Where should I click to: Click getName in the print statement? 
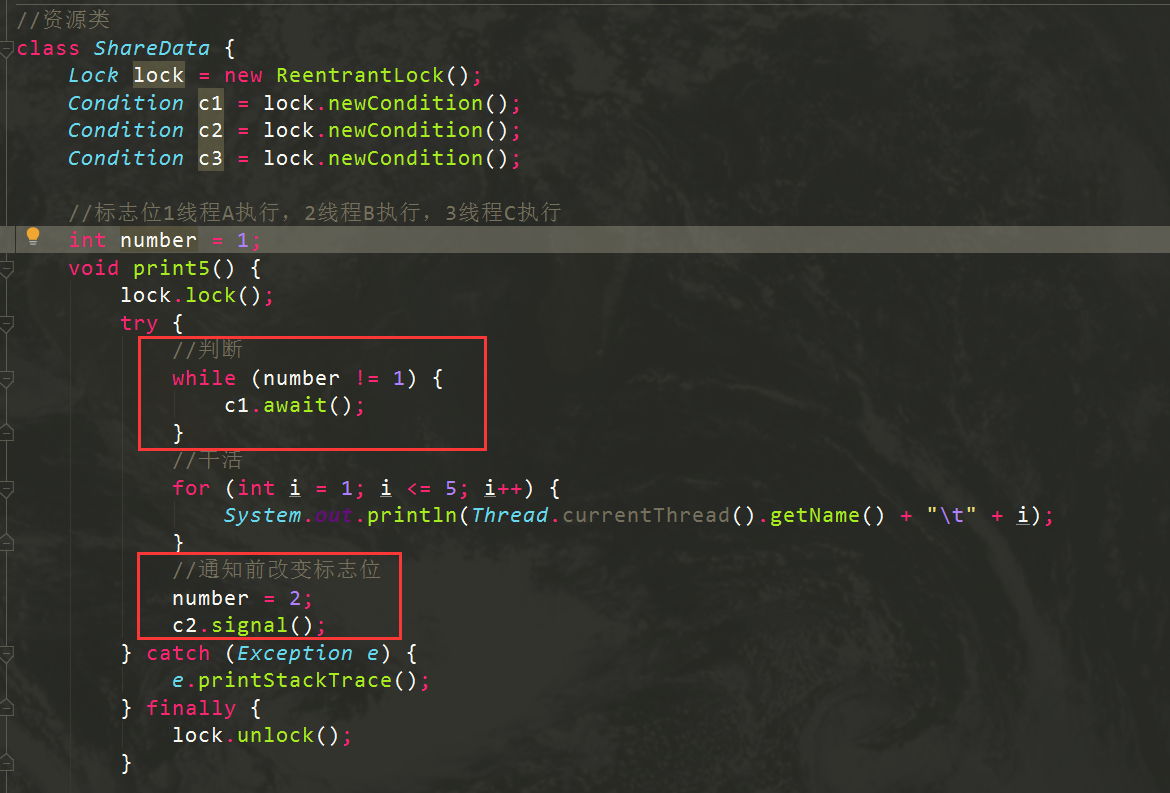(x=816, y=515)
